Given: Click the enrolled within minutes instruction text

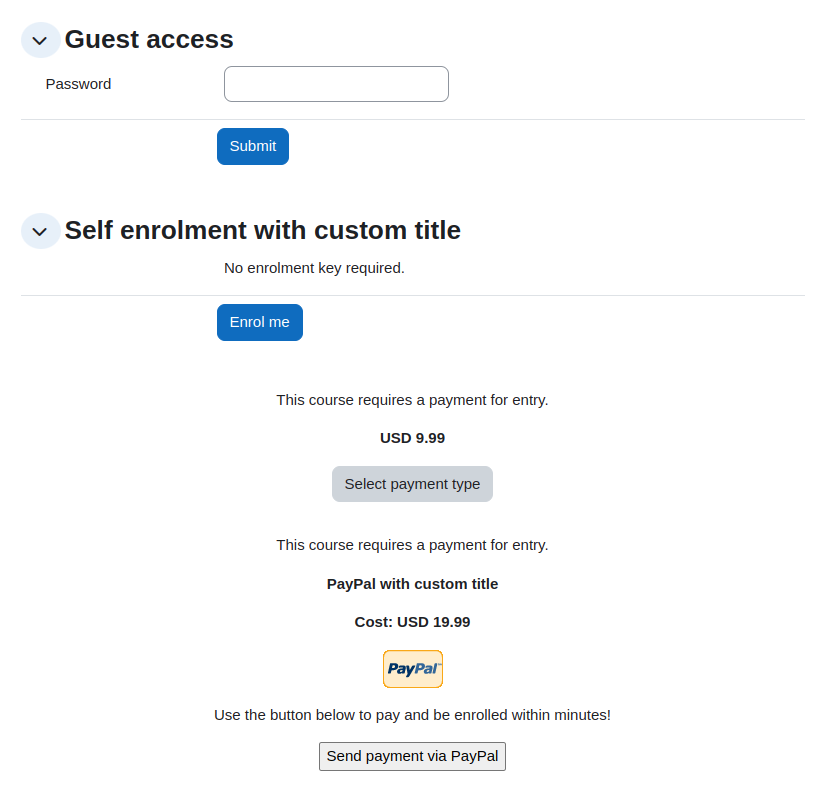Looking at the screenshot, I should click(412, 715).
